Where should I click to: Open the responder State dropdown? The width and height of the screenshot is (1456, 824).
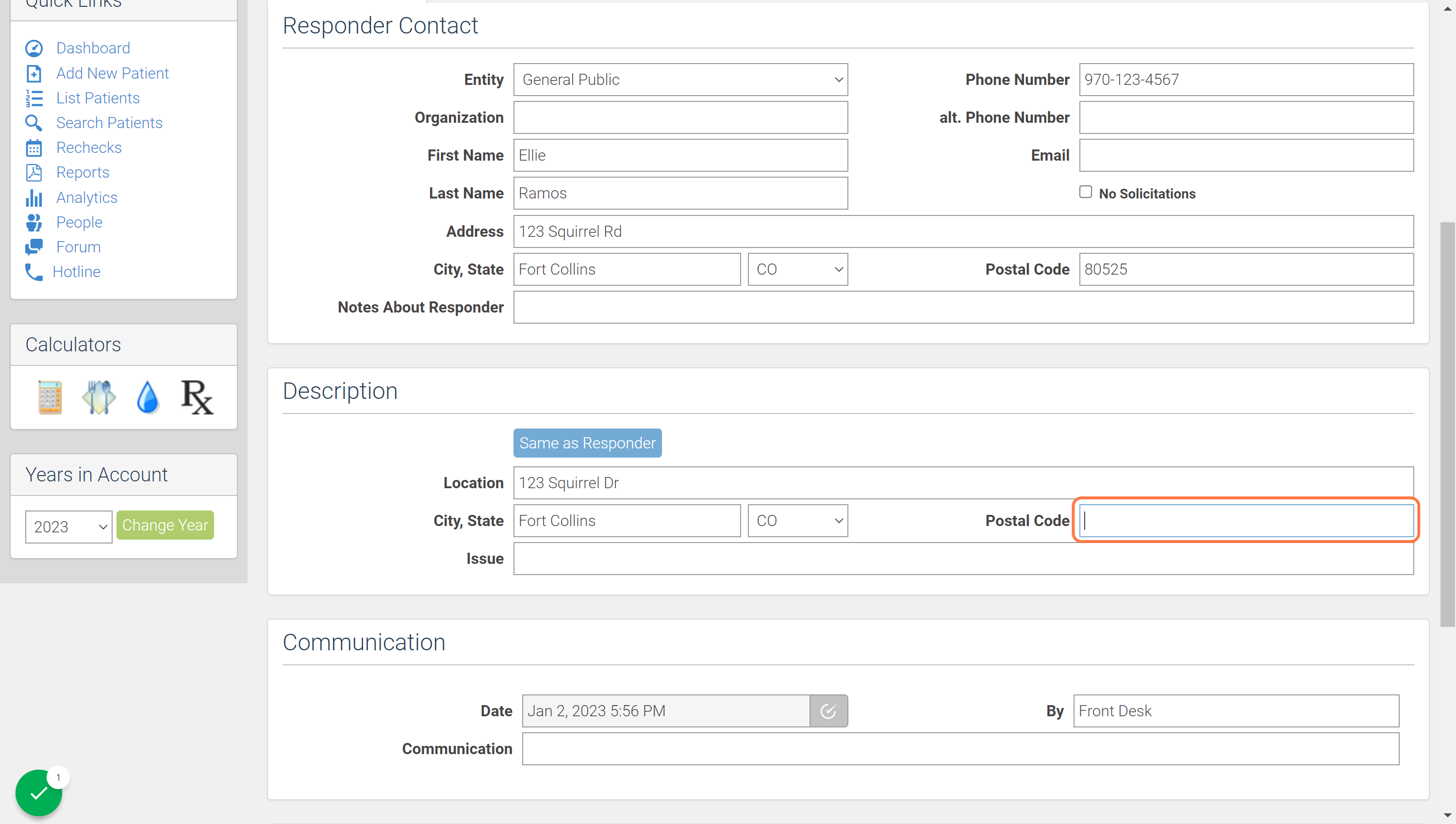[x=797, y=269]
